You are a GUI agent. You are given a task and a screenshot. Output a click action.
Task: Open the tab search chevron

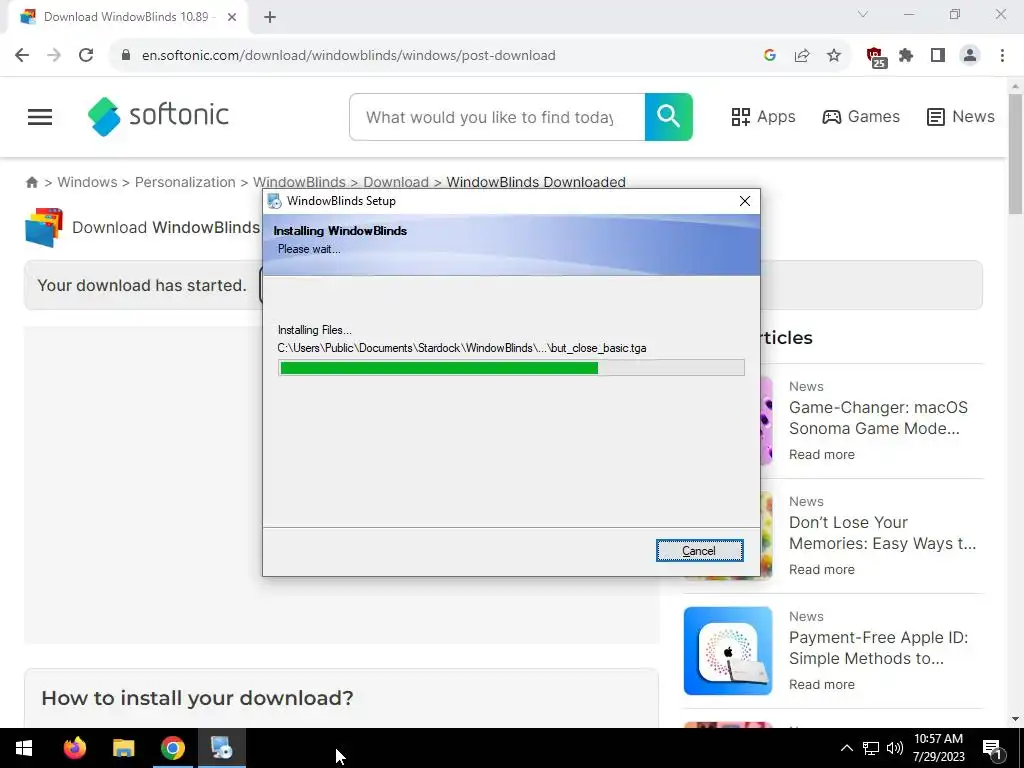(x=863, y=14)
